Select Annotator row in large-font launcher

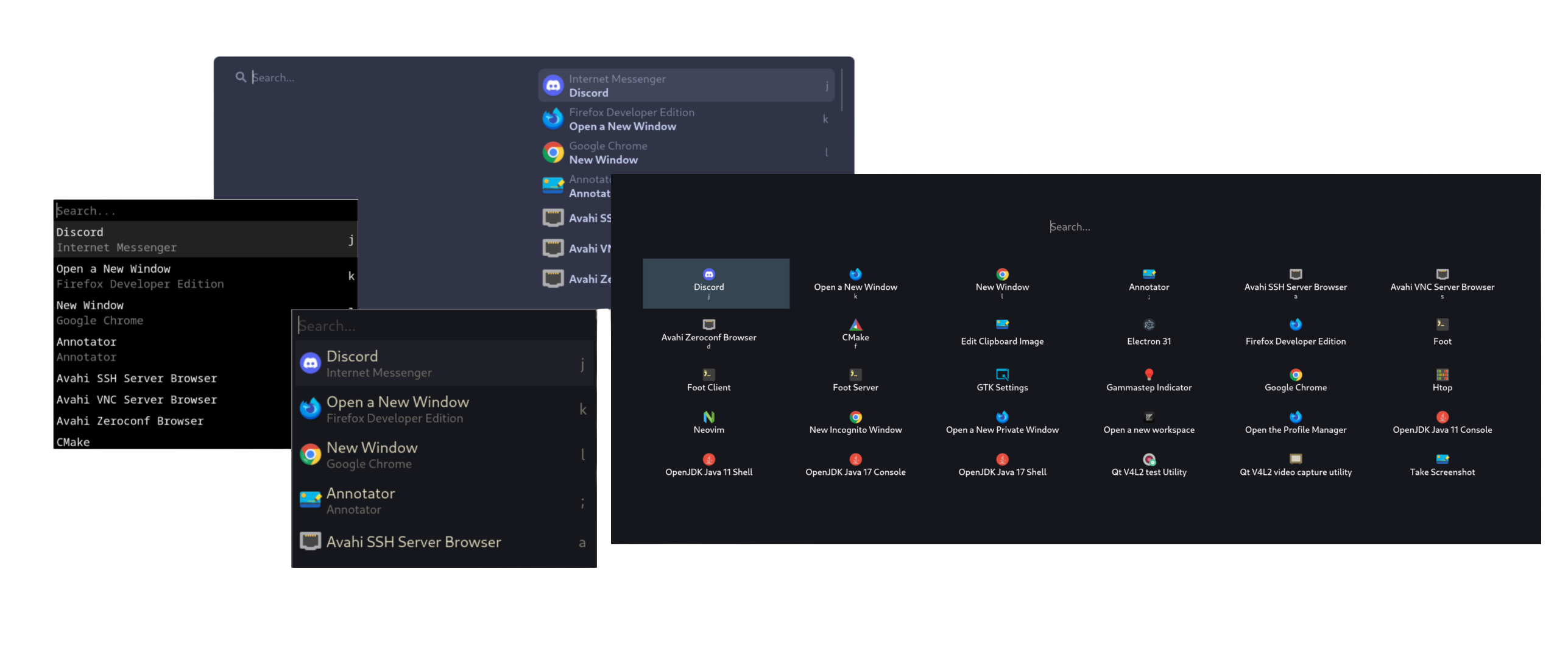point(444,500)
